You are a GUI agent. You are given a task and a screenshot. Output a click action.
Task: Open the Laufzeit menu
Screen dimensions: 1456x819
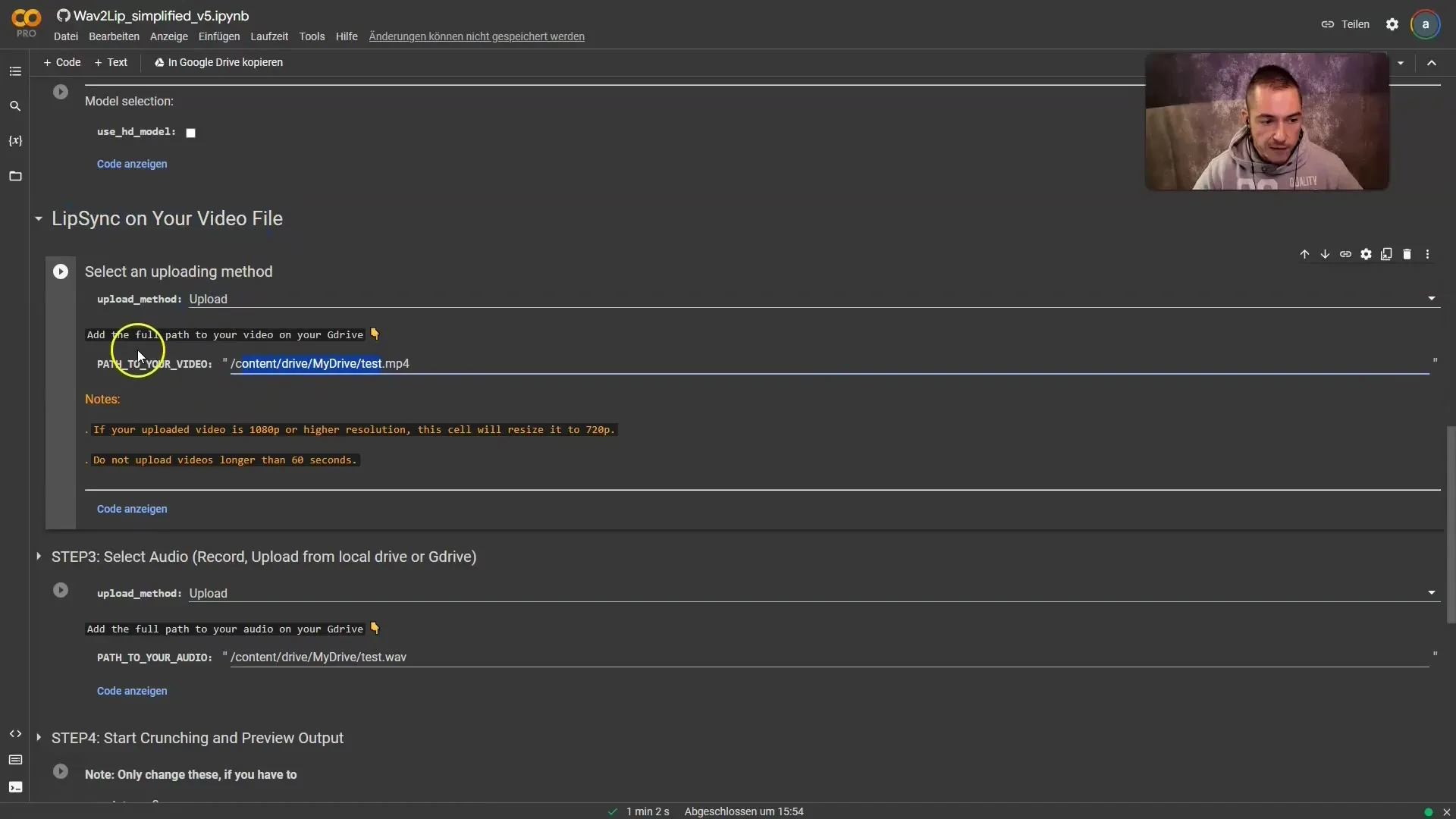click(x=269, y=36)
